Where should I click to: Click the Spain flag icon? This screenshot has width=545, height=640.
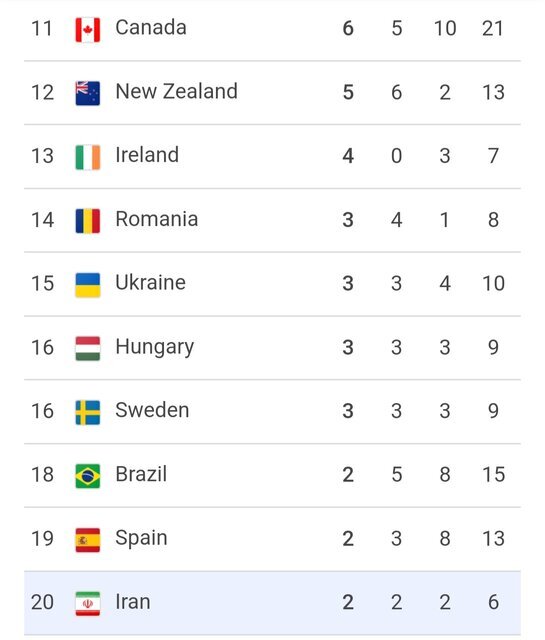tap(88, 540)
